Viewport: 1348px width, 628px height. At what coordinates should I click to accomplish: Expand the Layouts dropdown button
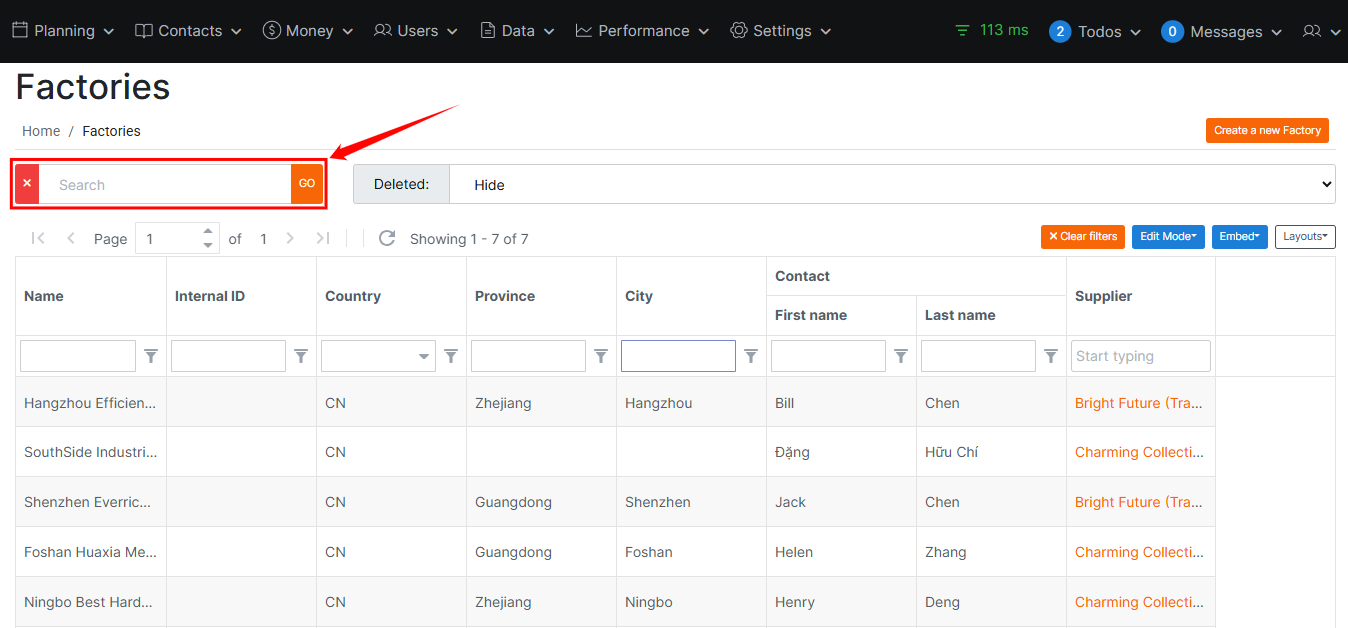click(x=1304, y=236)
